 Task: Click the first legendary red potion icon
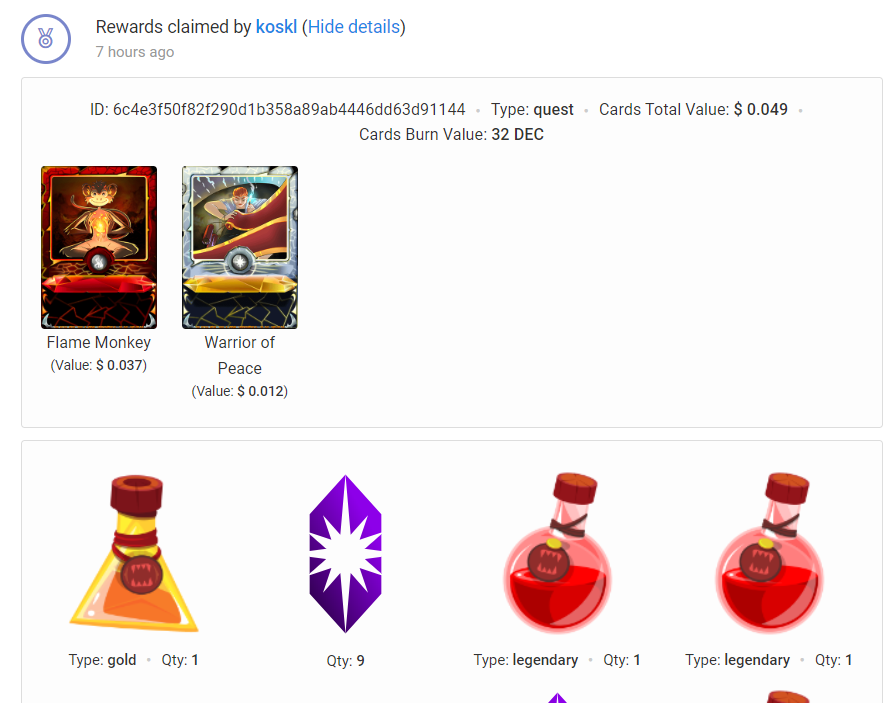(558, 552)
